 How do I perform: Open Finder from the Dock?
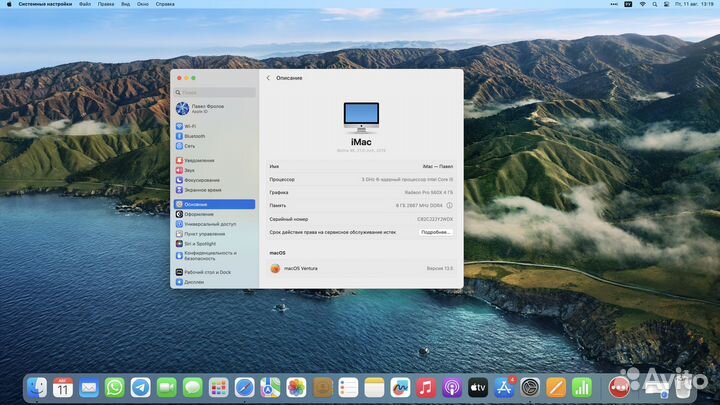pos(37,388)
